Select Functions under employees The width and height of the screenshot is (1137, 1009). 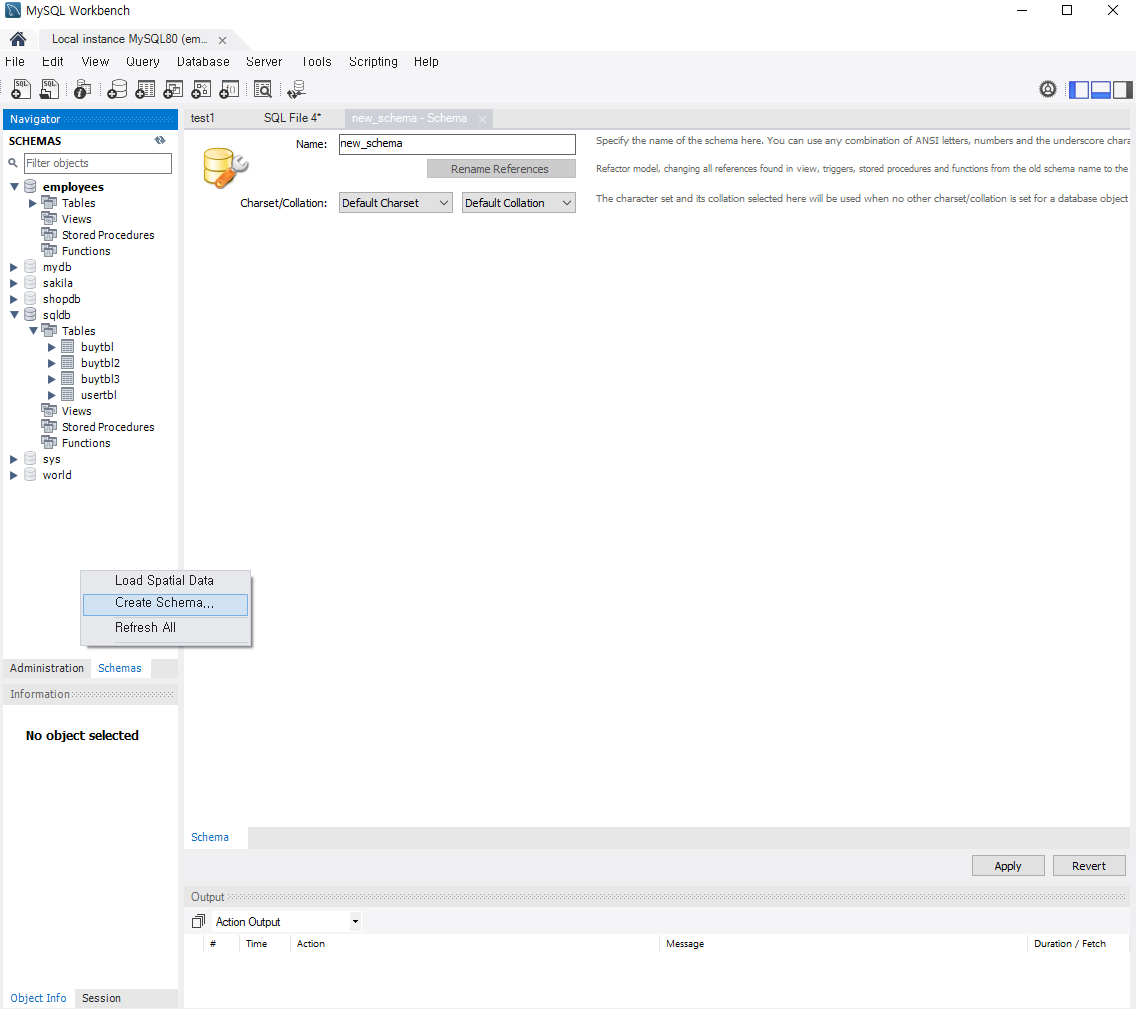86,251
